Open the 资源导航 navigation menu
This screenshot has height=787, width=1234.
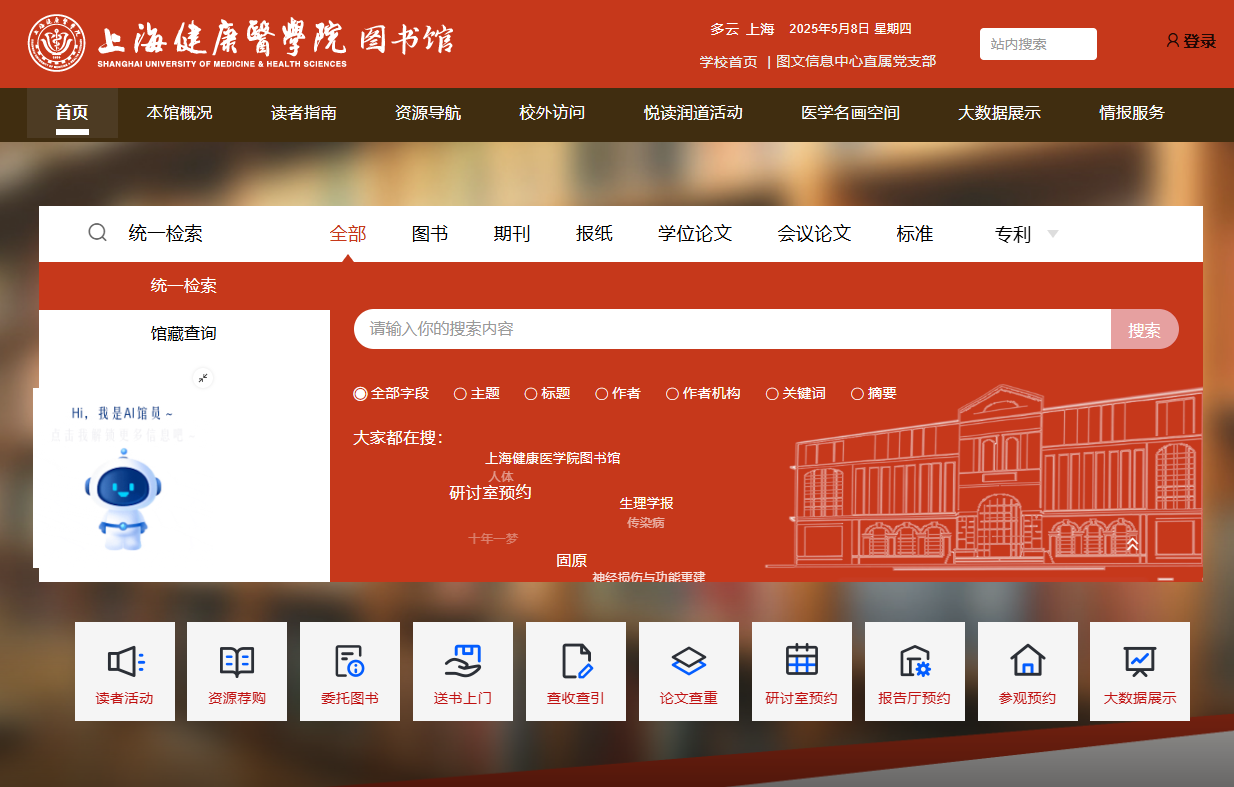point(427,113)
